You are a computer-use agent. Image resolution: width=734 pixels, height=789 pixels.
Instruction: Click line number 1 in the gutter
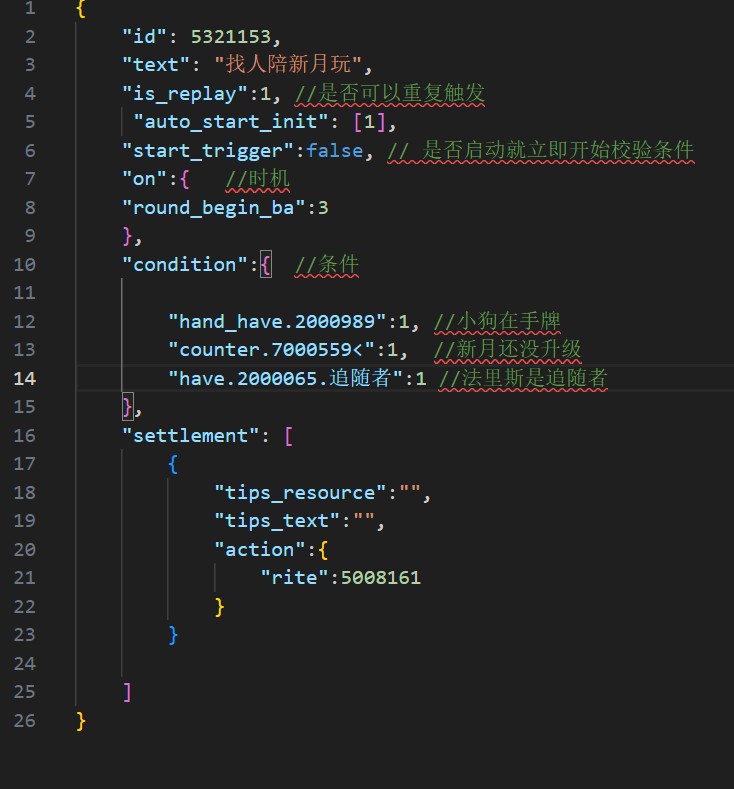click(30, 8)
